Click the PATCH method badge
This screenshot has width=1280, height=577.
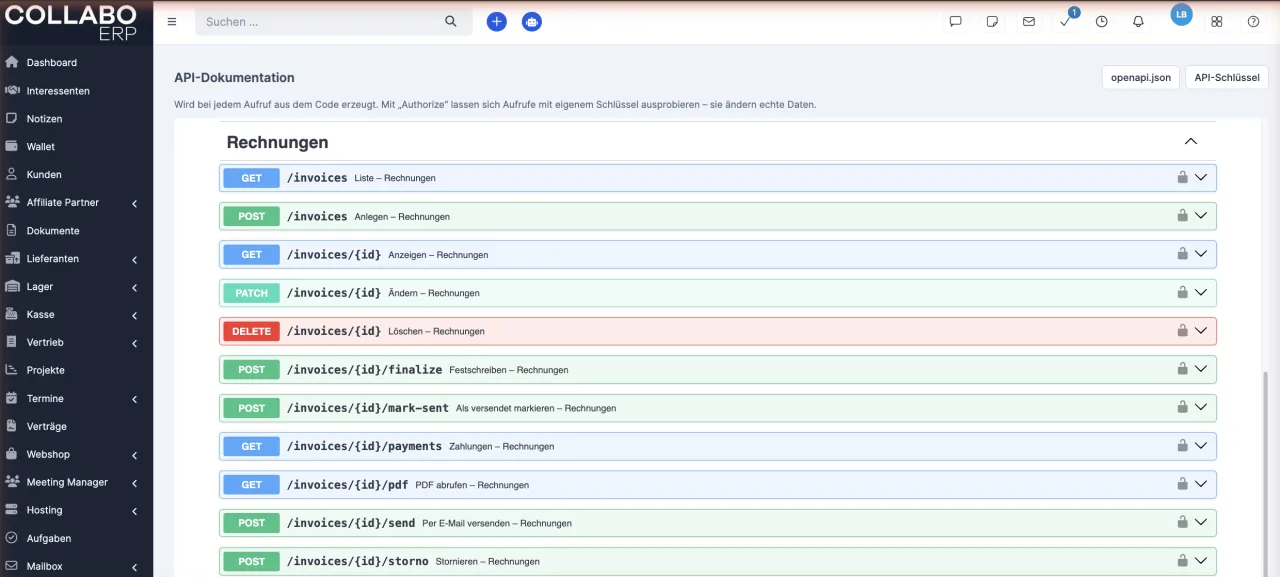coord(252,292)
